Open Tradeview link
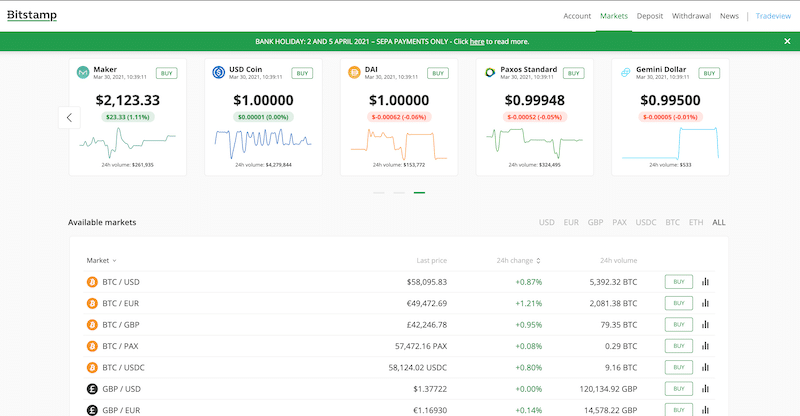This screenshot has height=416, width=800. [x=773, y=16]
